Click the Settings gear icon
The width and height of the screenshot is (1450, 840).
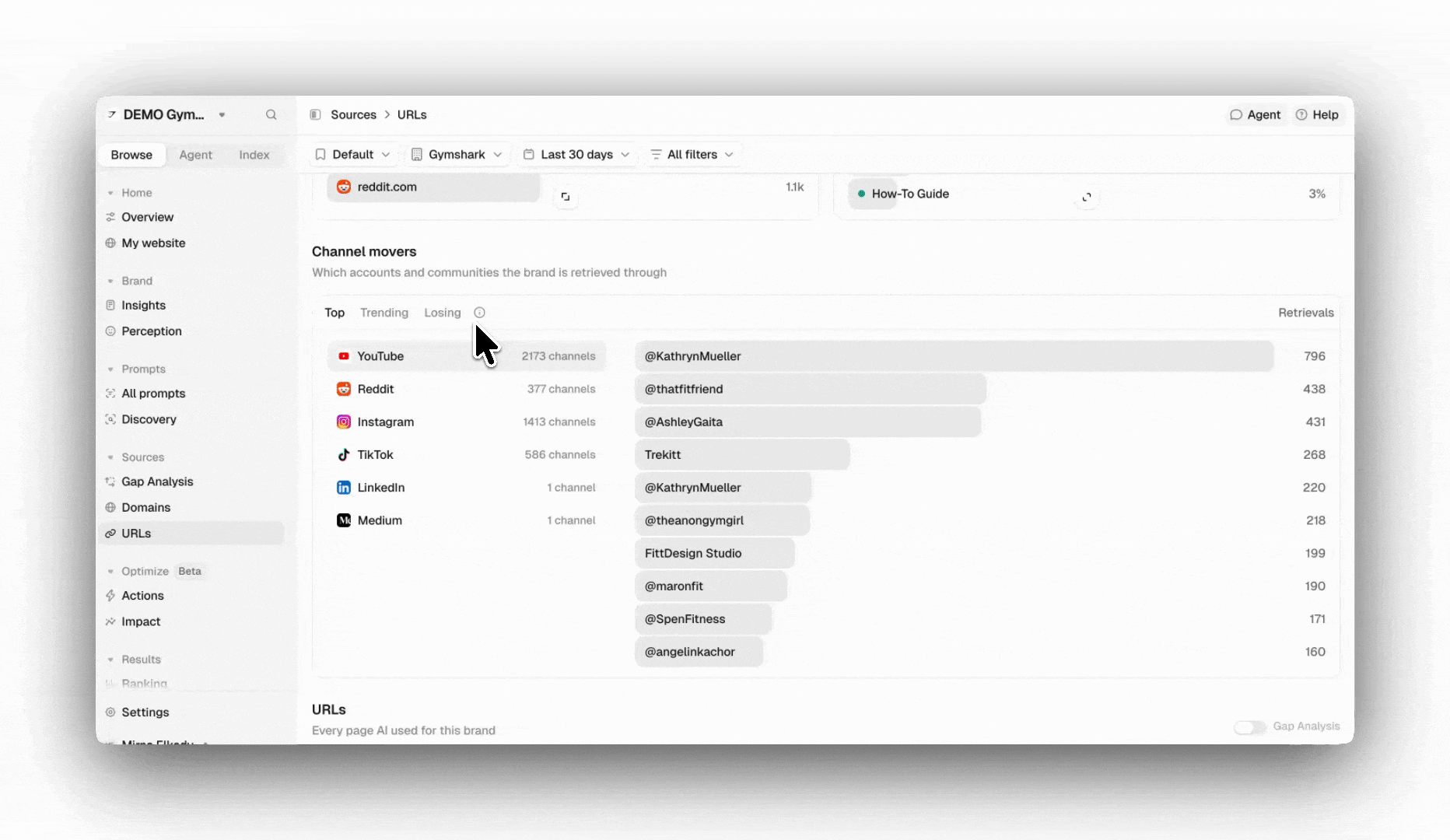[110, 712]
